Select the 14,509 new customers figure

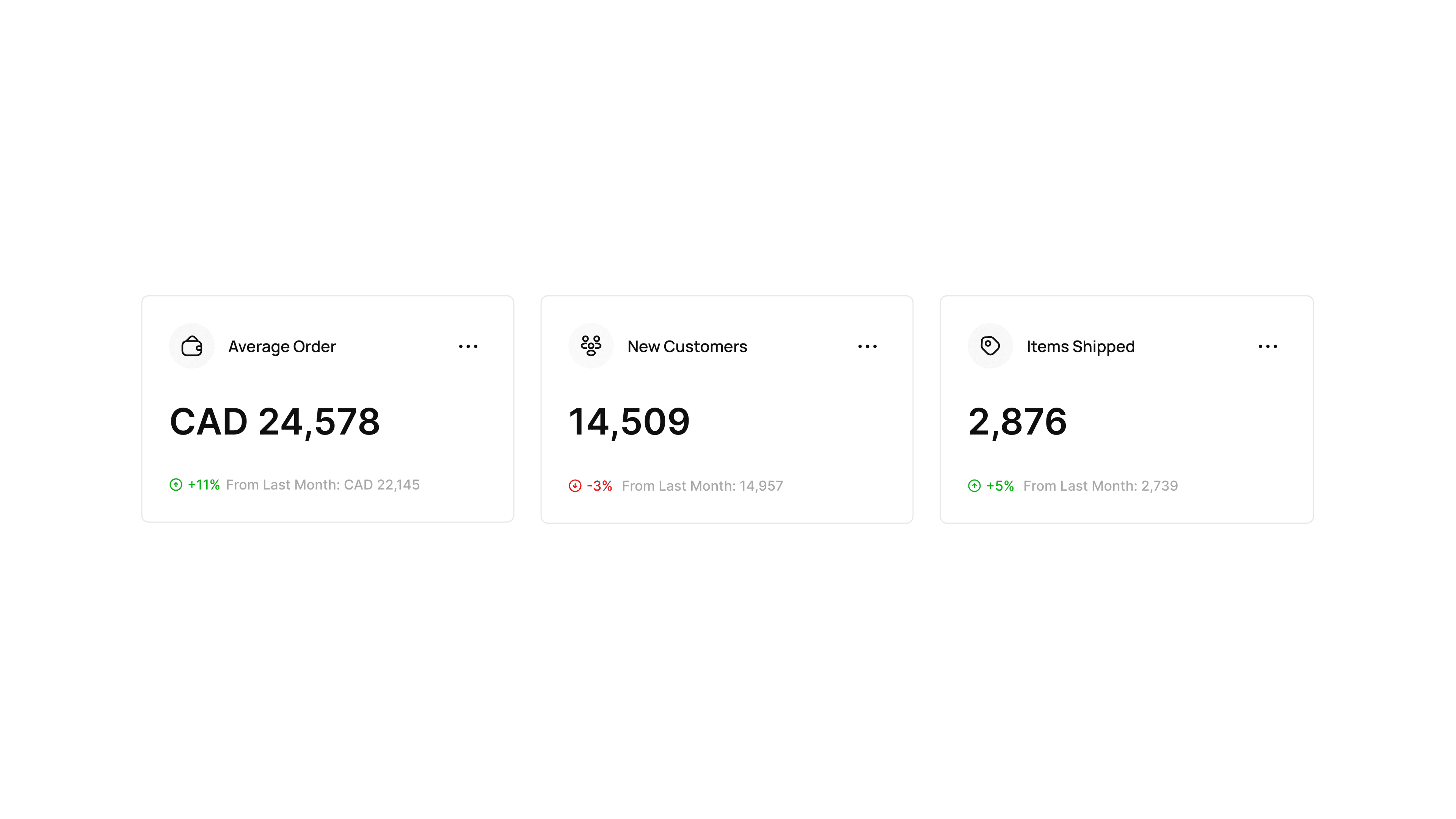(629, 422)
